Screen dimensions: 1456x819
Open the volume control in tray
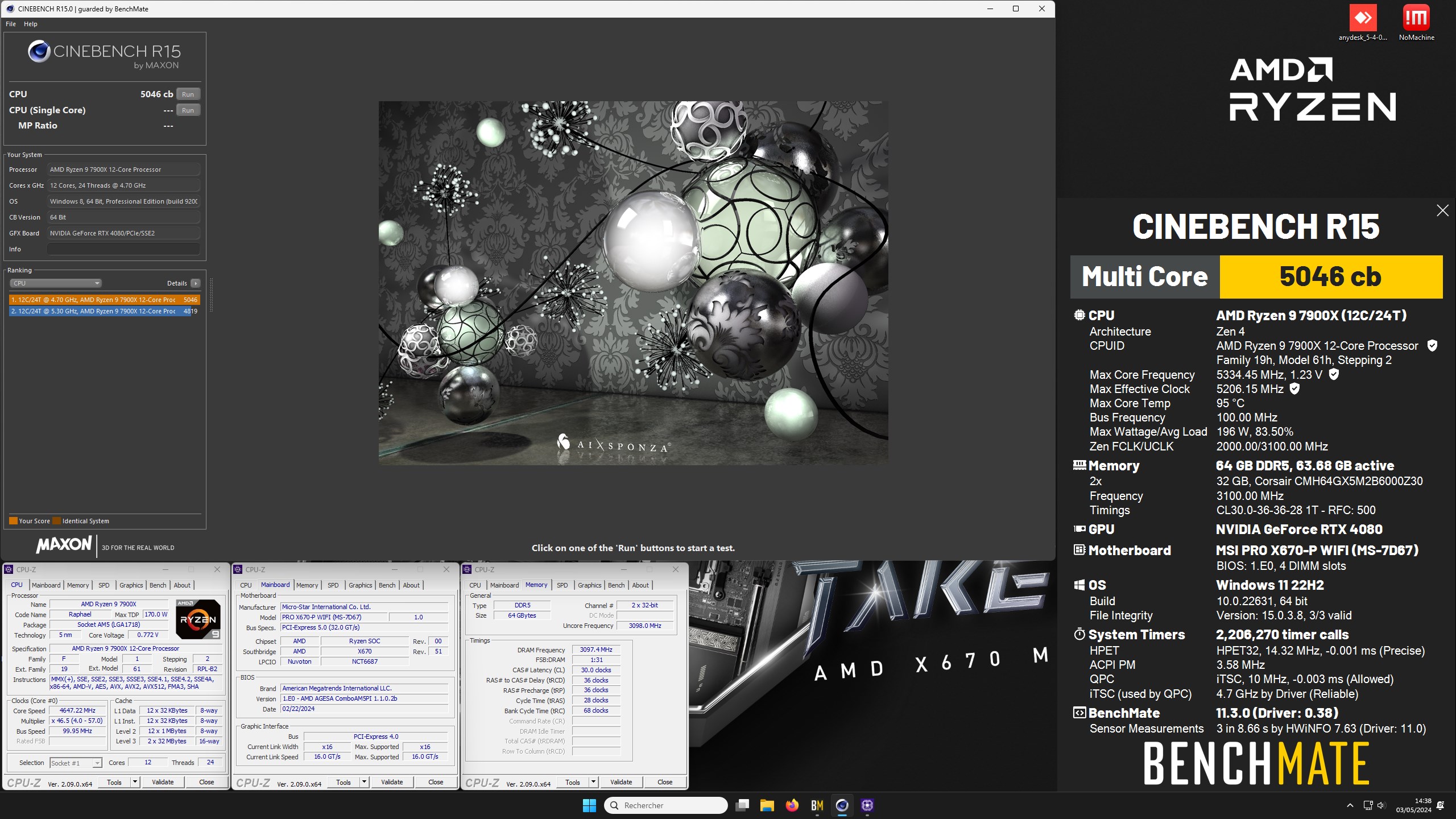[1381, 805]
